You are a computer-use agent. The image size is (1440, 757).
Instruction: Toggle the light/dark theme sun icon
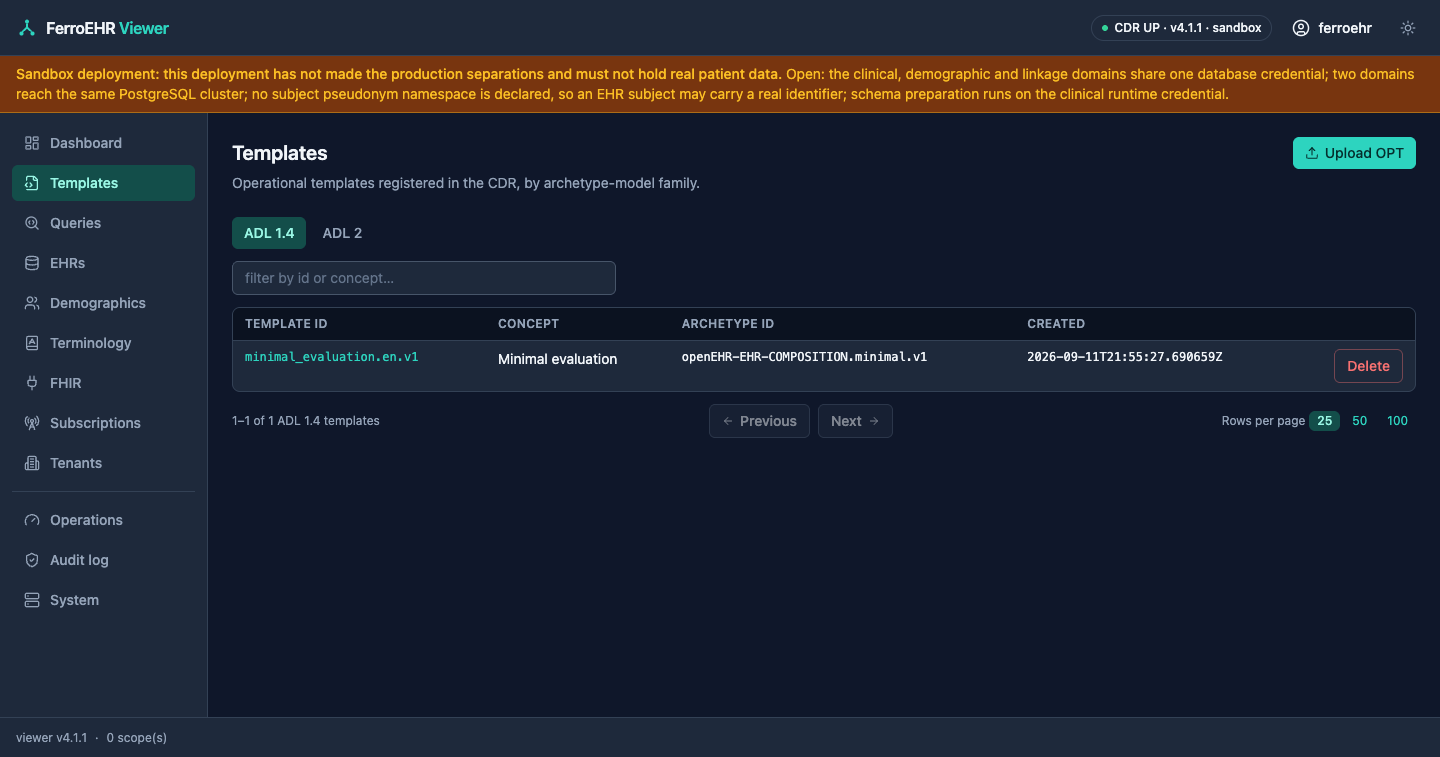1408,28
